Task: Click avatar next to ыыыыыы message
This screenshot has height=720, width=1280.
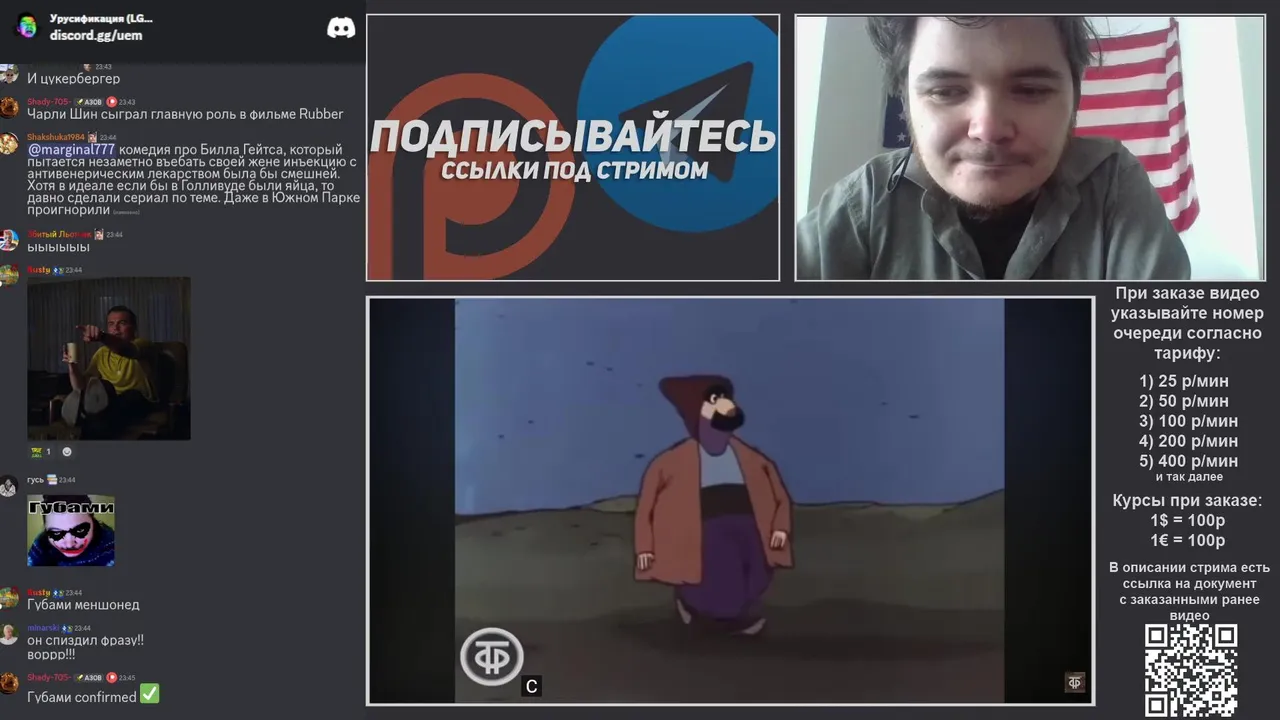Action: click(8, 240)
